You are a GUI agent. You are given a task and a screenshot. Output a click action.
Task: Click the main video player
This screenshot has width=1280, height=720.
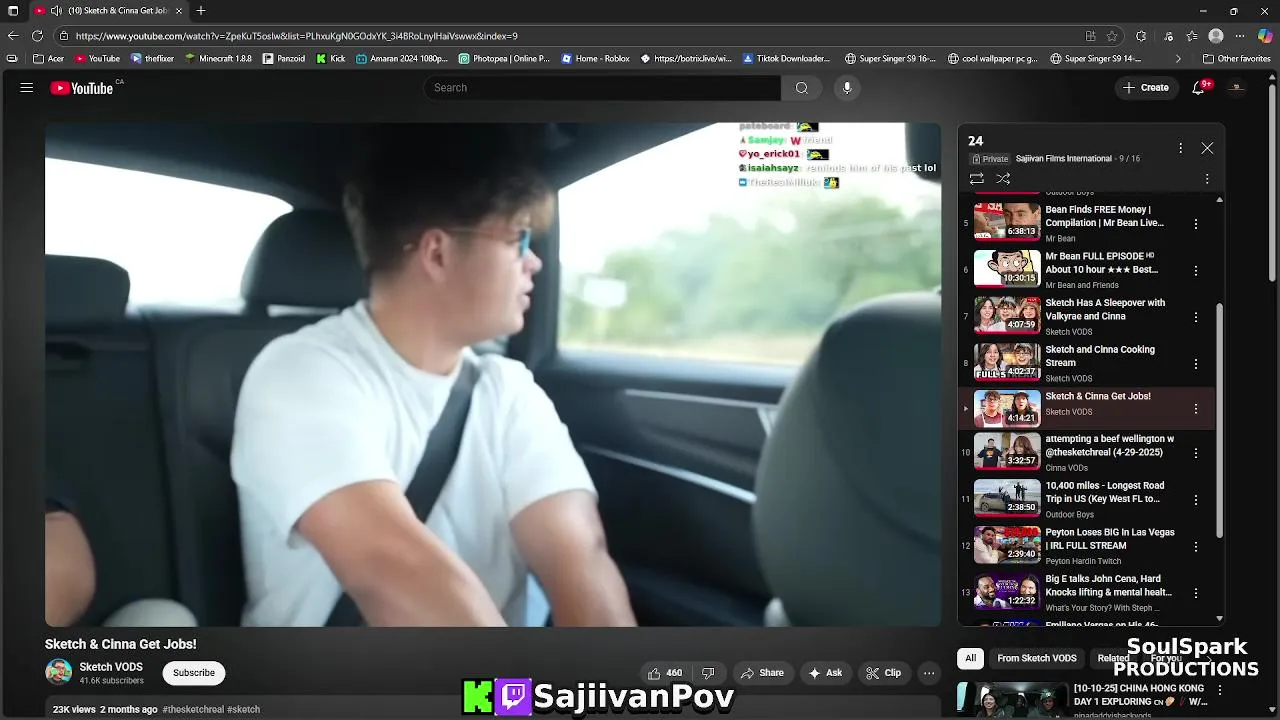493,375
